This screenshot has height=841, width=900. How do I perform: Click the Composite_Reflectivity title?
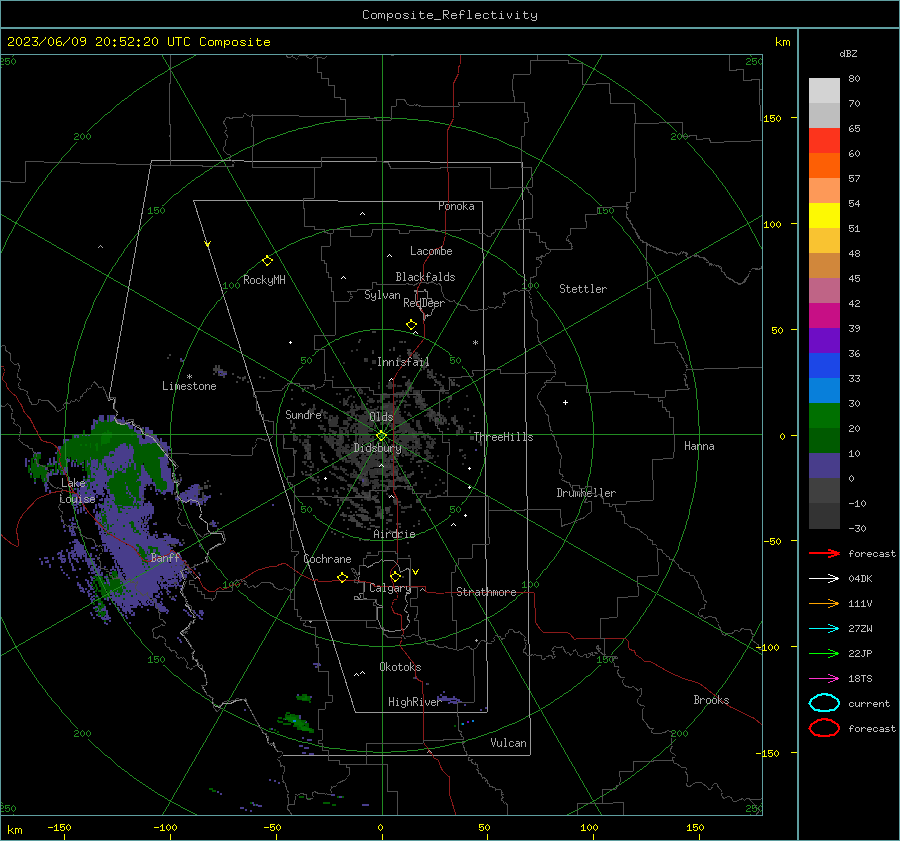(x=450, y=15)
